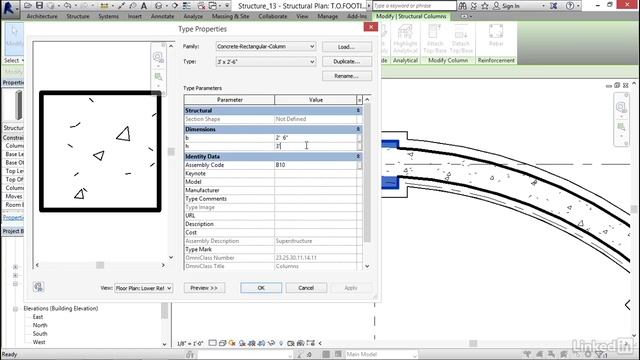Collapse the Dimensions parameter group
The height and width of the screenshot is (360, 640).
point(358,129)
